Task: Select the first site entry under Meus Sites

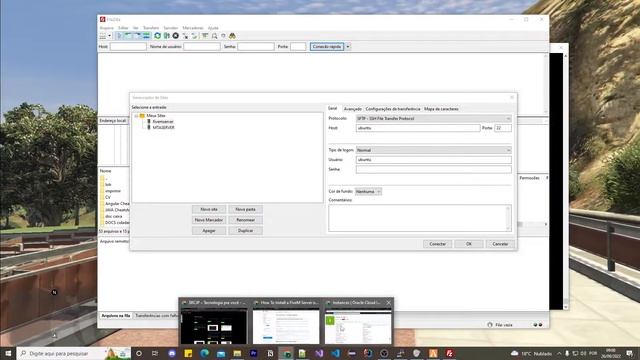Action: 163,122
